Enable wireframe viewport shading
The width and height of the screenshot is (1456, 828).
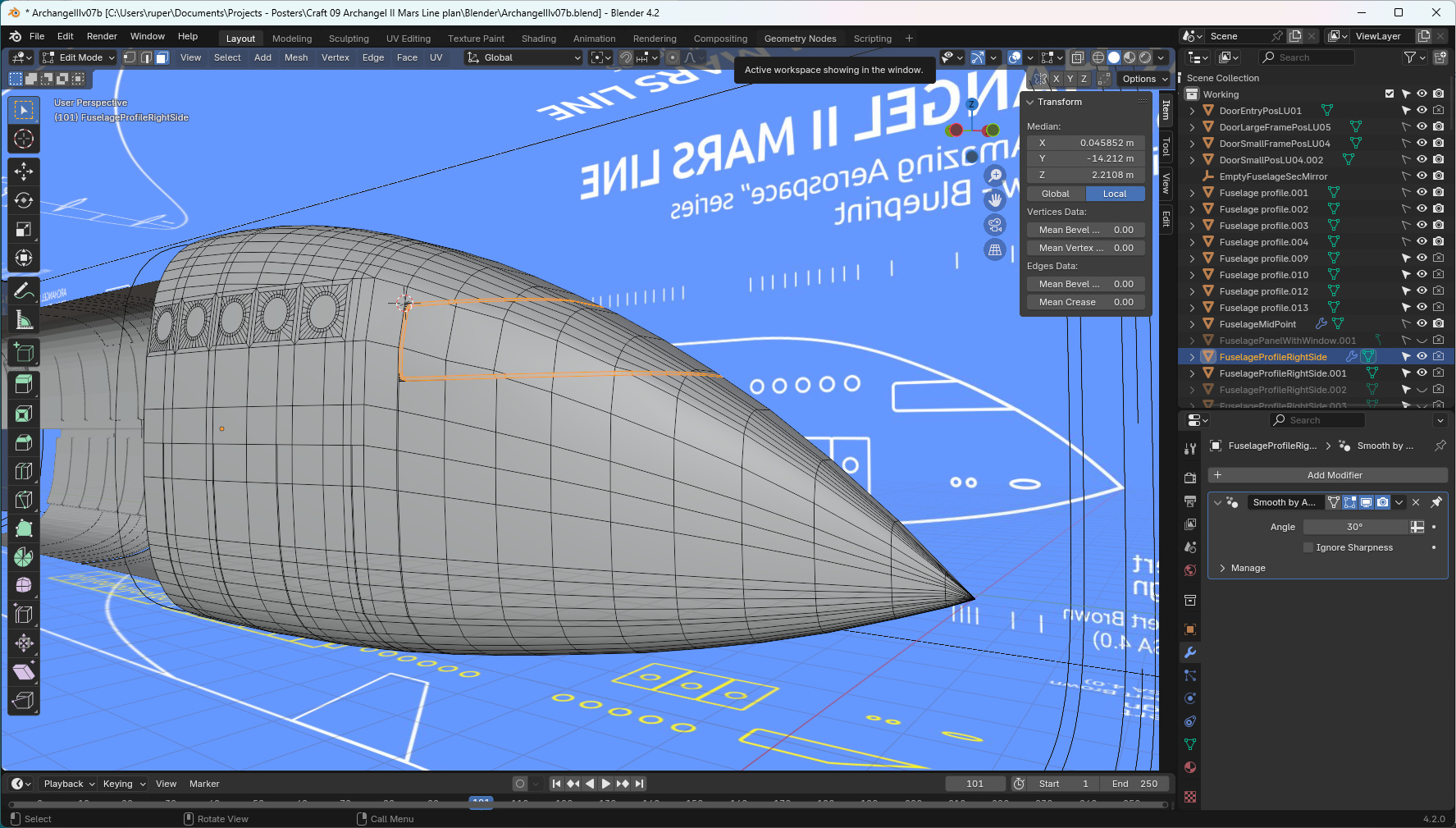pyautogui.click(x=1098, y=57)
